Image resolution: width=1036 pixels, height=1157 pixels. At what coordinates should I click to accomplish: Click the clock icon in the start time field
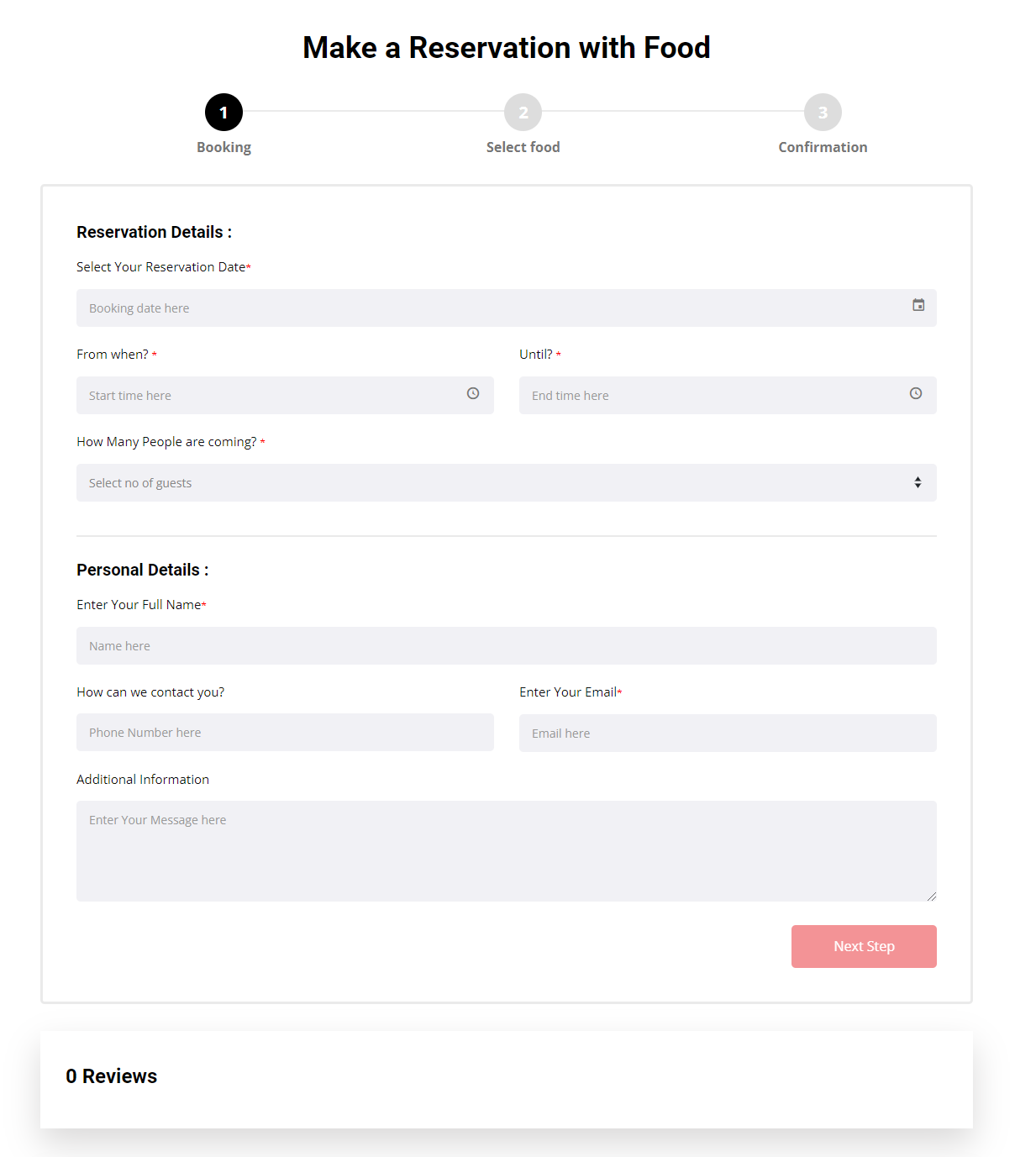(473, 393)
